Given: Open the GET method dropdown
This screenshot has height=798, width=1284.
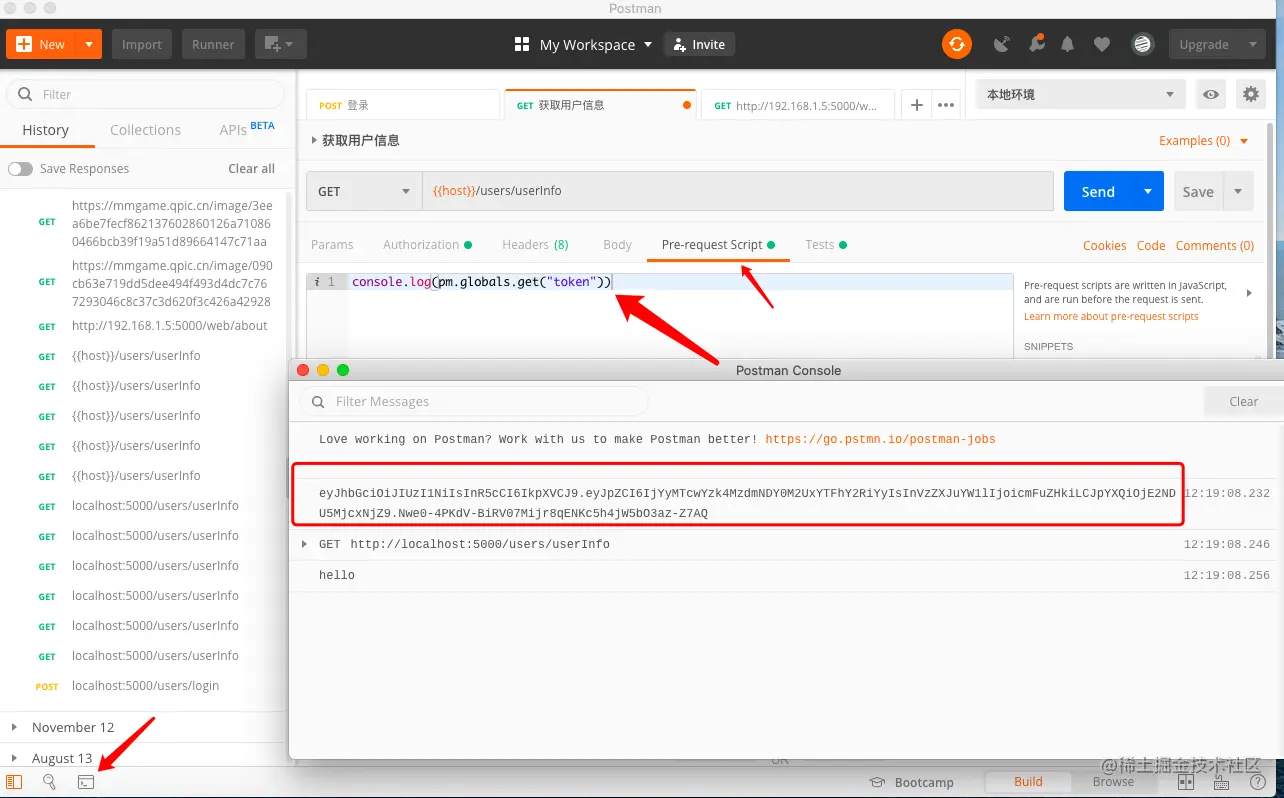Looking at the screenshot, I should pos(364,191).
